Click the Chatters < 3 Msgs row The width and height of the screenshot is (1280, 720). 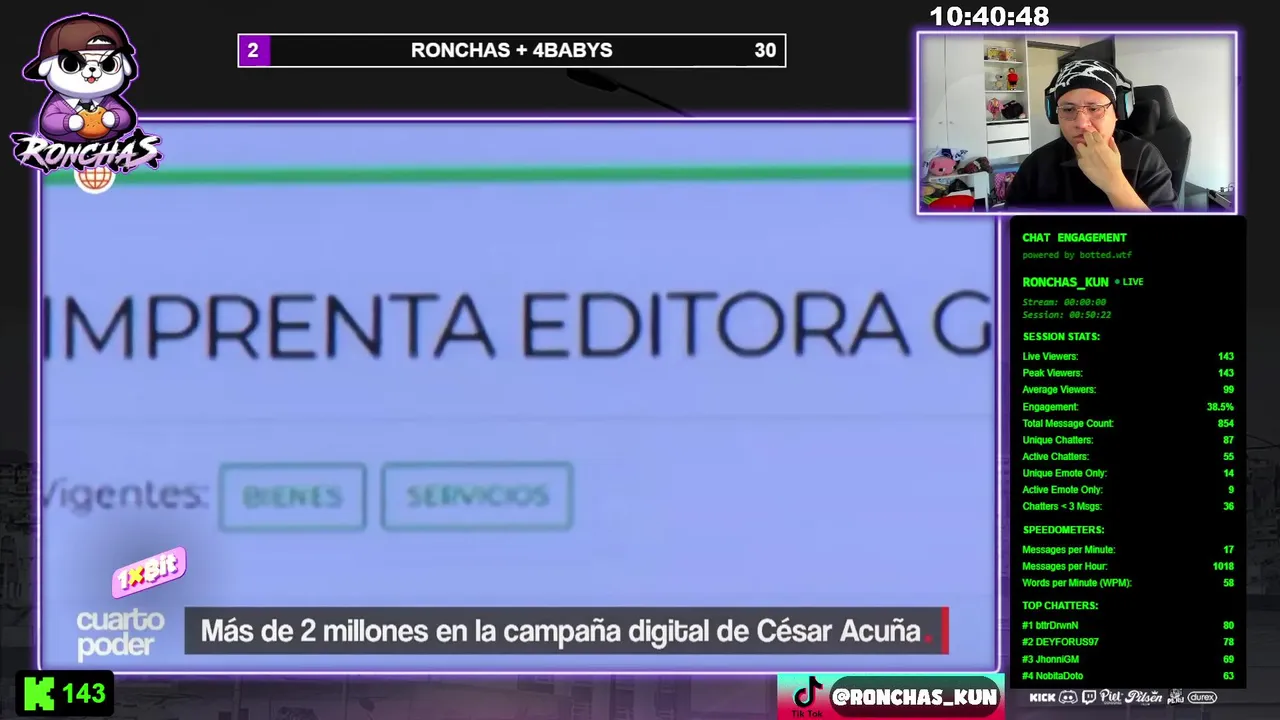[x=1128, y=506]
